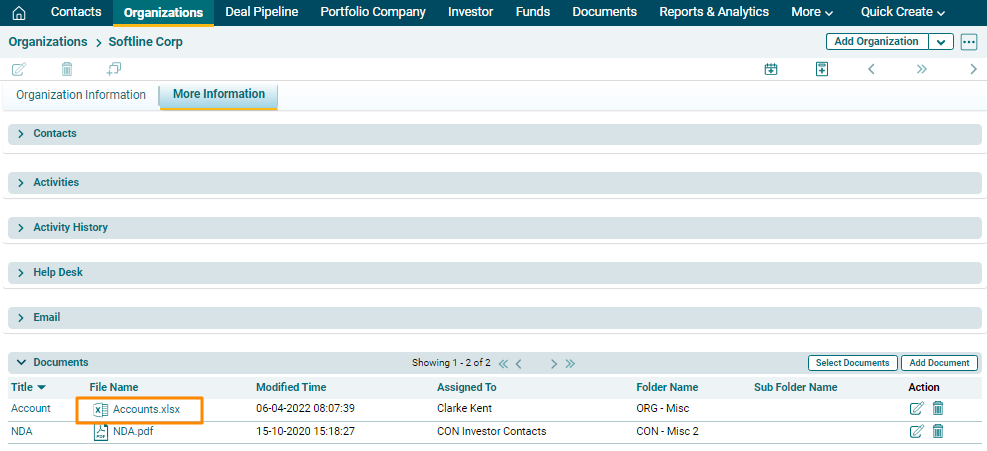Open the Quick Create dropdown
Viewport: 987px width, 451px height.
[x=902, y=12]
